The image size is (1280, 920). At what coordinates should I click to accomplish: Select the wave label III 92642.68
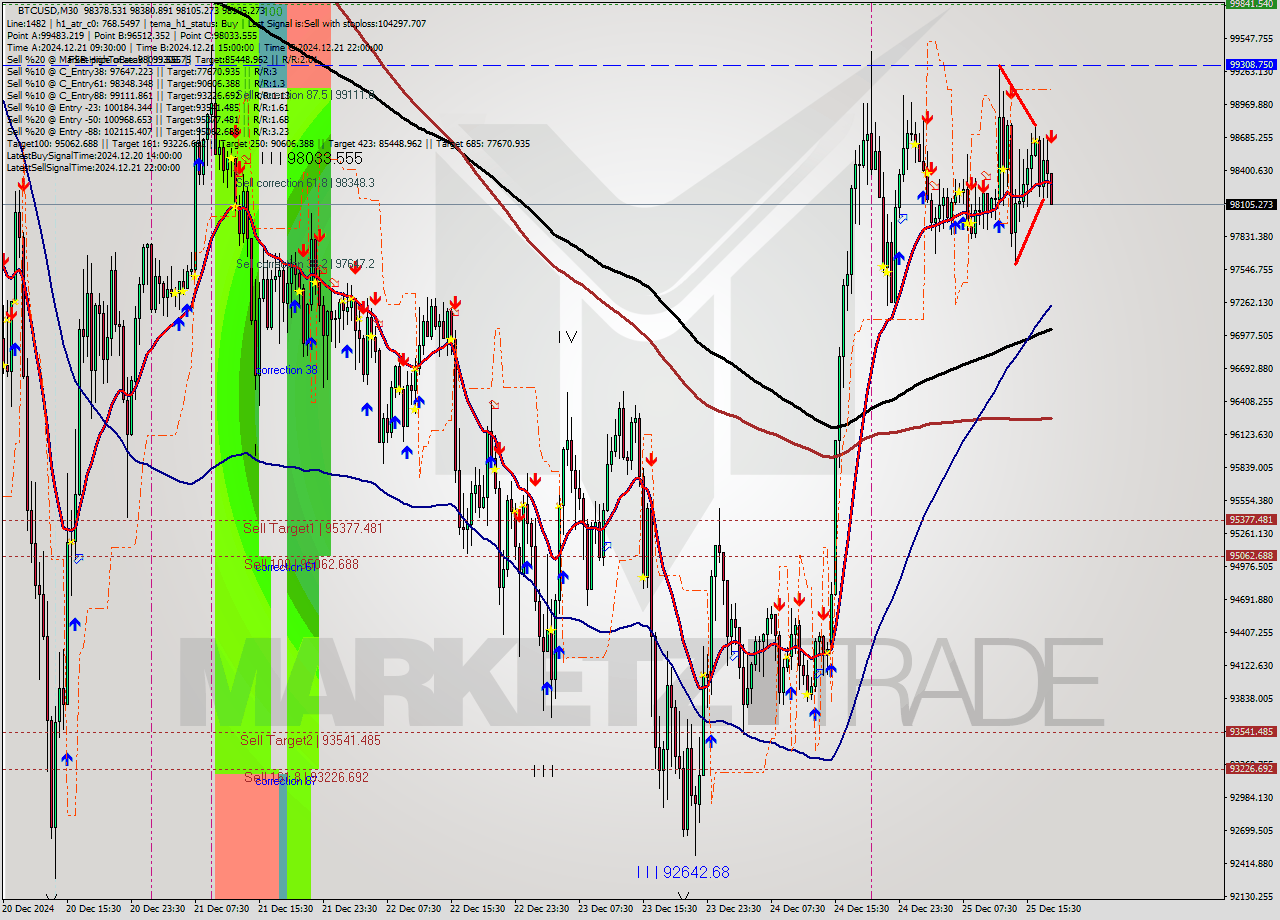(683, 872)
